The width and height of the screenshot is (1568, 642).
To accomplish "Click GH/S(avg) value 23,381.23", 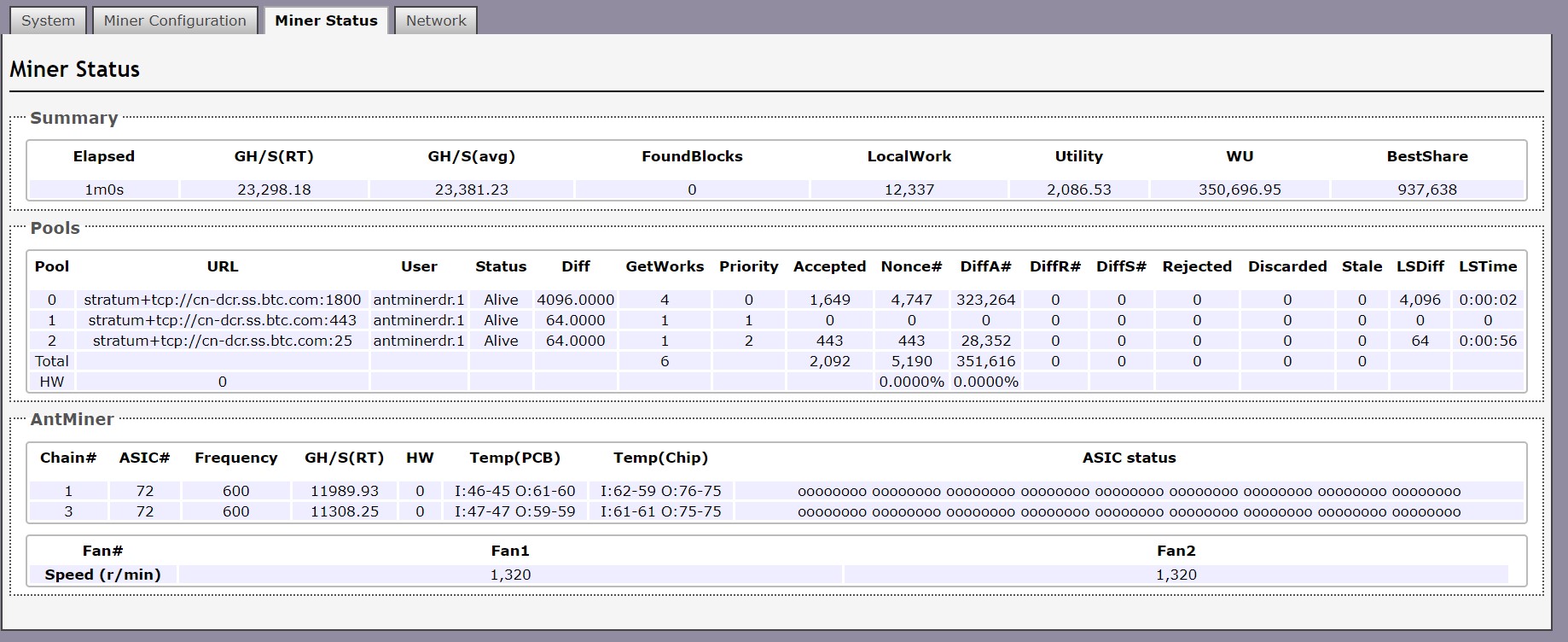I will (x=472, y=190).
